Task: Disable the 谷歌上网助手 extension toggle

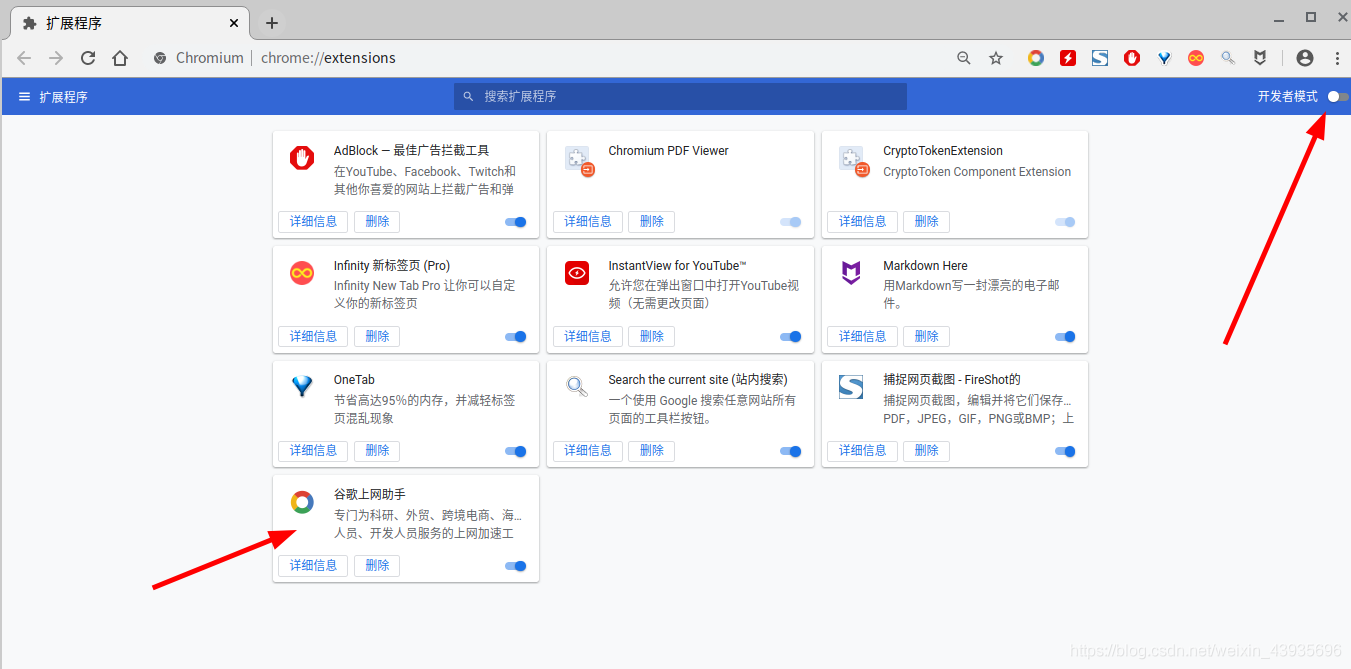Action: coord(516,566)
